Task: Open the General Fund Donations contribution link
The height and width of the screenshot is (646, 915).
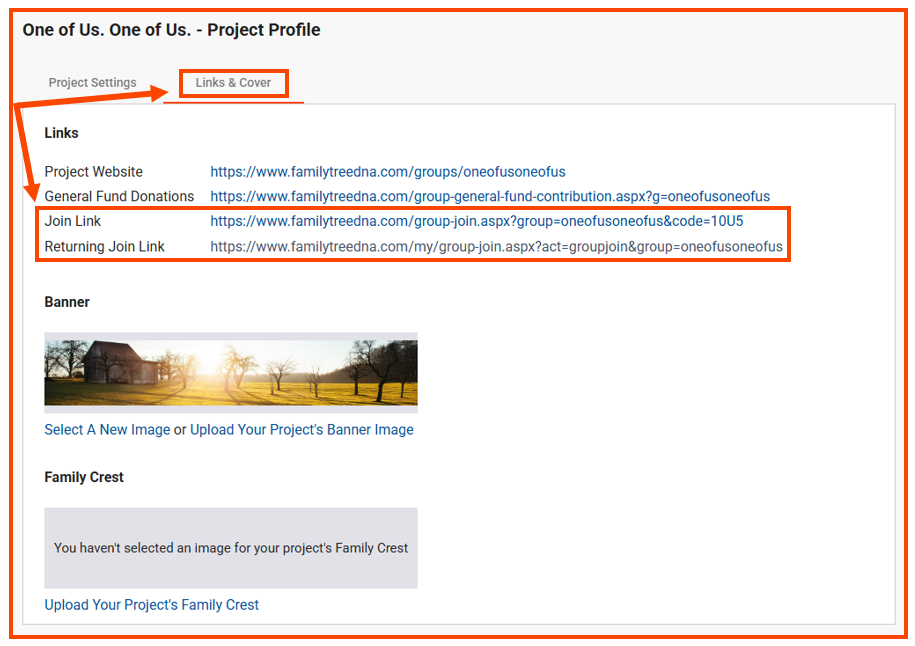Action: [490, 196]
